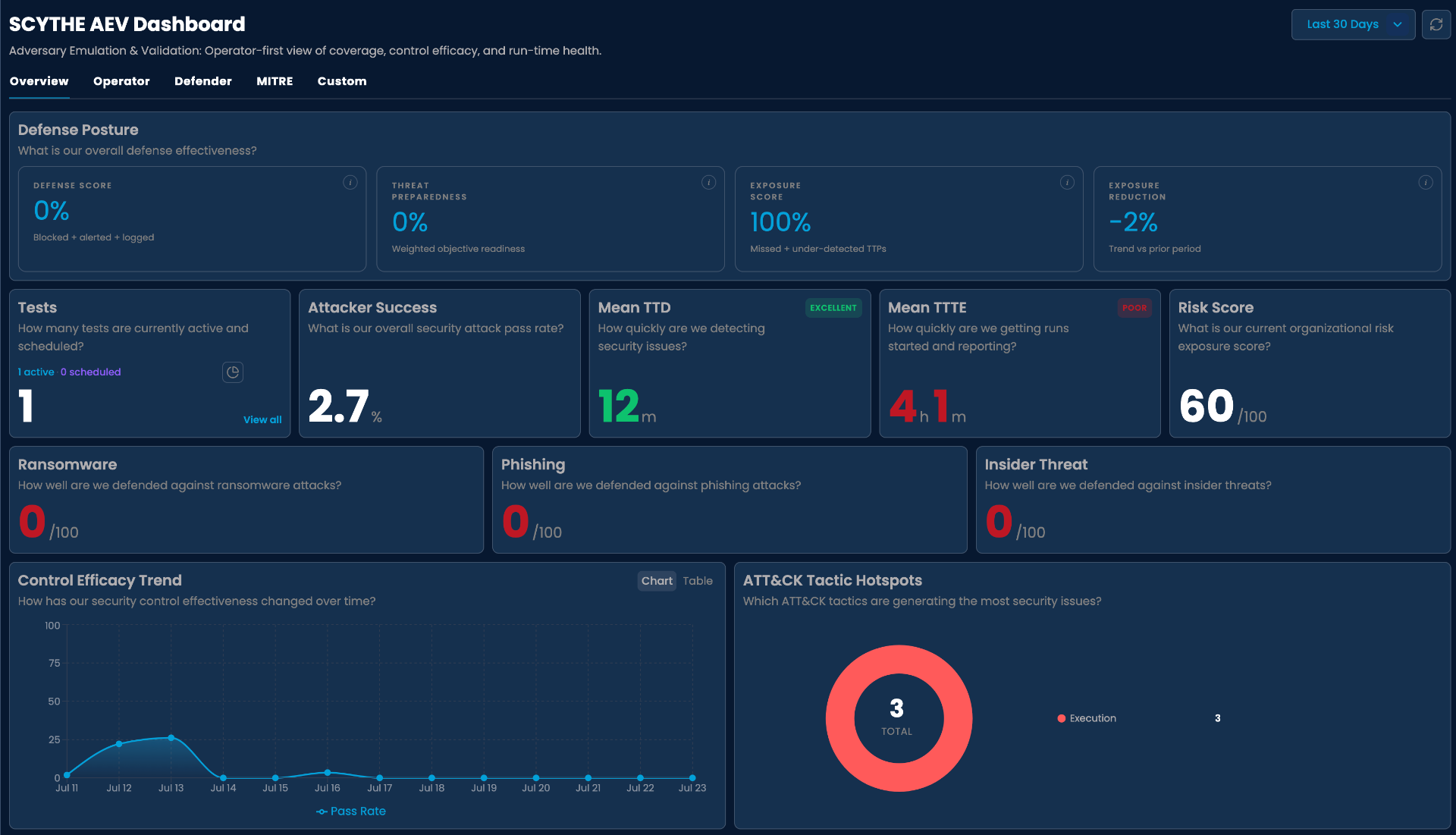
Task: Go to the Defender tab
Action: point(203,81)
